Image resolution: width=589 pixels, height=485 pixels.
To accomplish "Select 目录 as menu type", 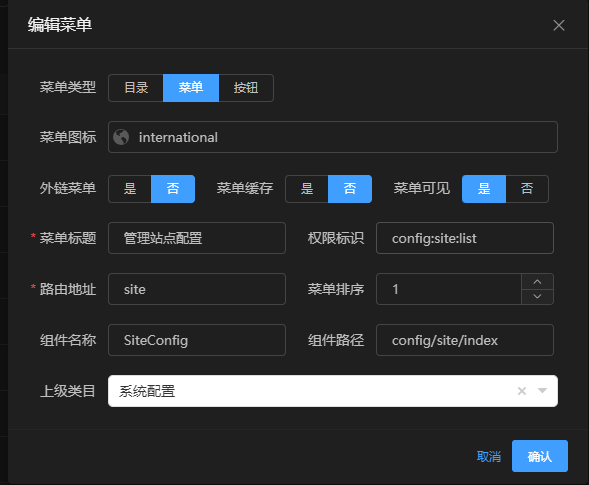I will coord(136,88).
